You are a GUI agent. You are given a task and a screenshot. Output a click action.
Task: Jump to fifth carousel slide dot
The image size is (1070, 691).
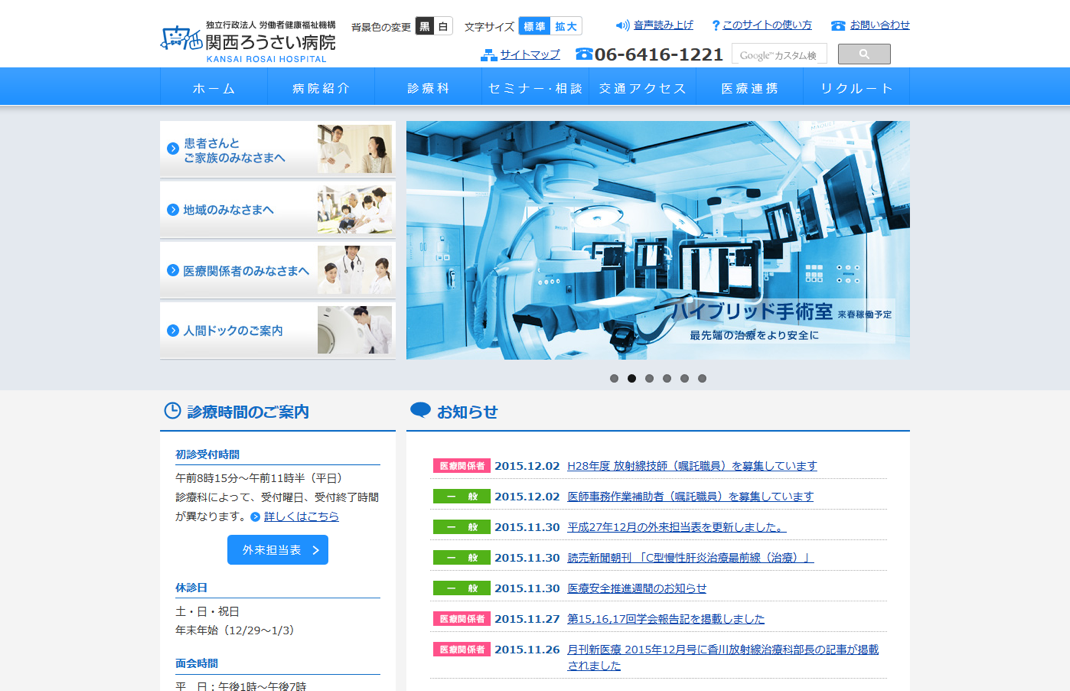684,378
